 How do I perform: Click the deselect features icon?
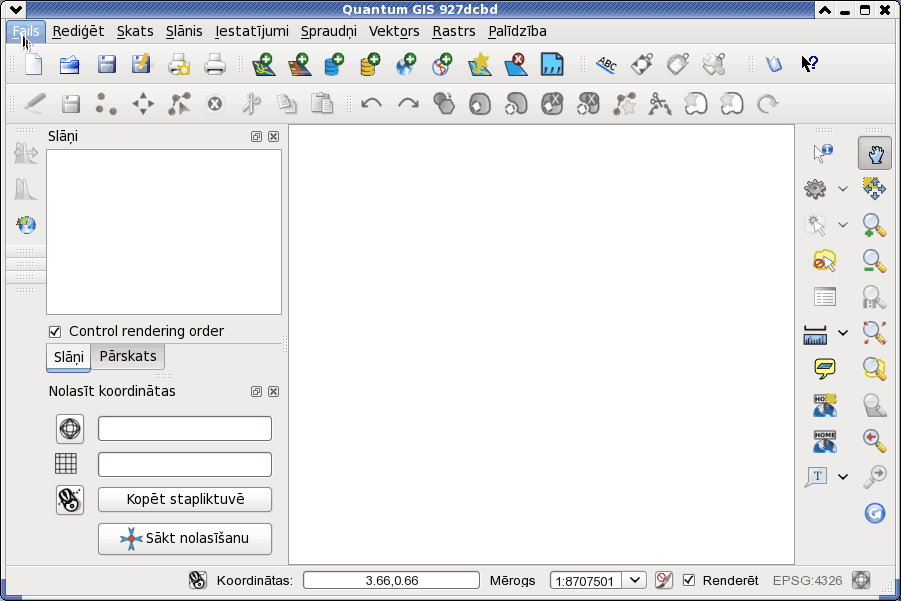(825, 261)
